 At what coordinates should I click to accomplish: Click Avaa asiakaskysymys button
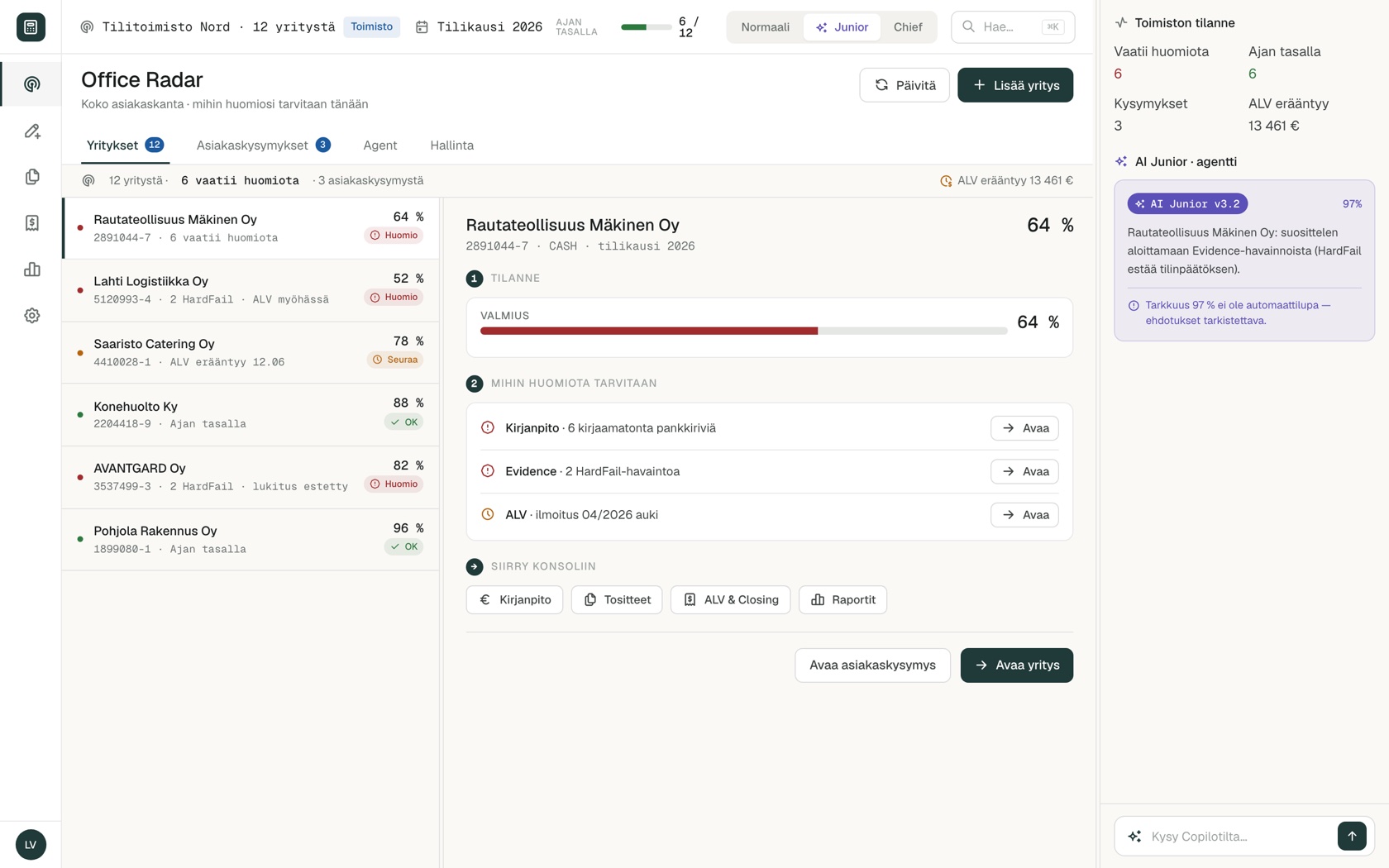pyautogui.click(x=872, y=665)
